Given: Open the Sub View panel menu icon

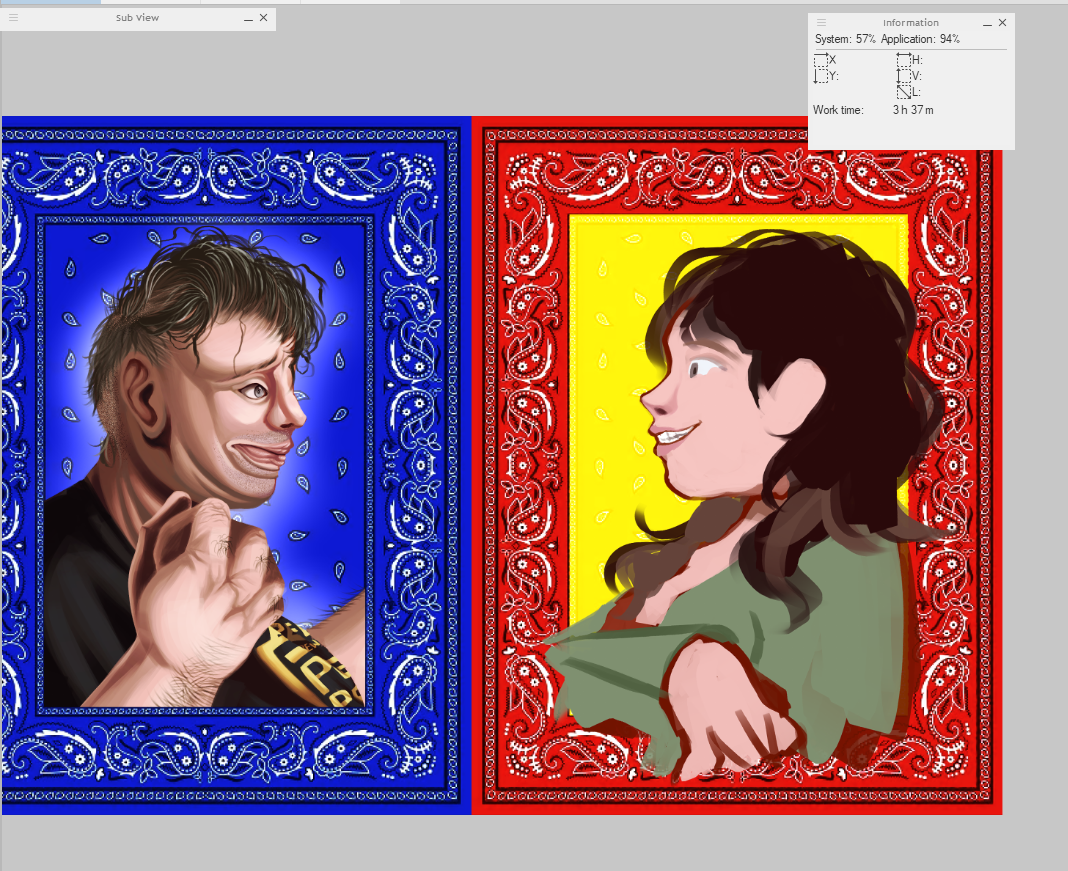Looking at the screenshot, I should 14,18.
